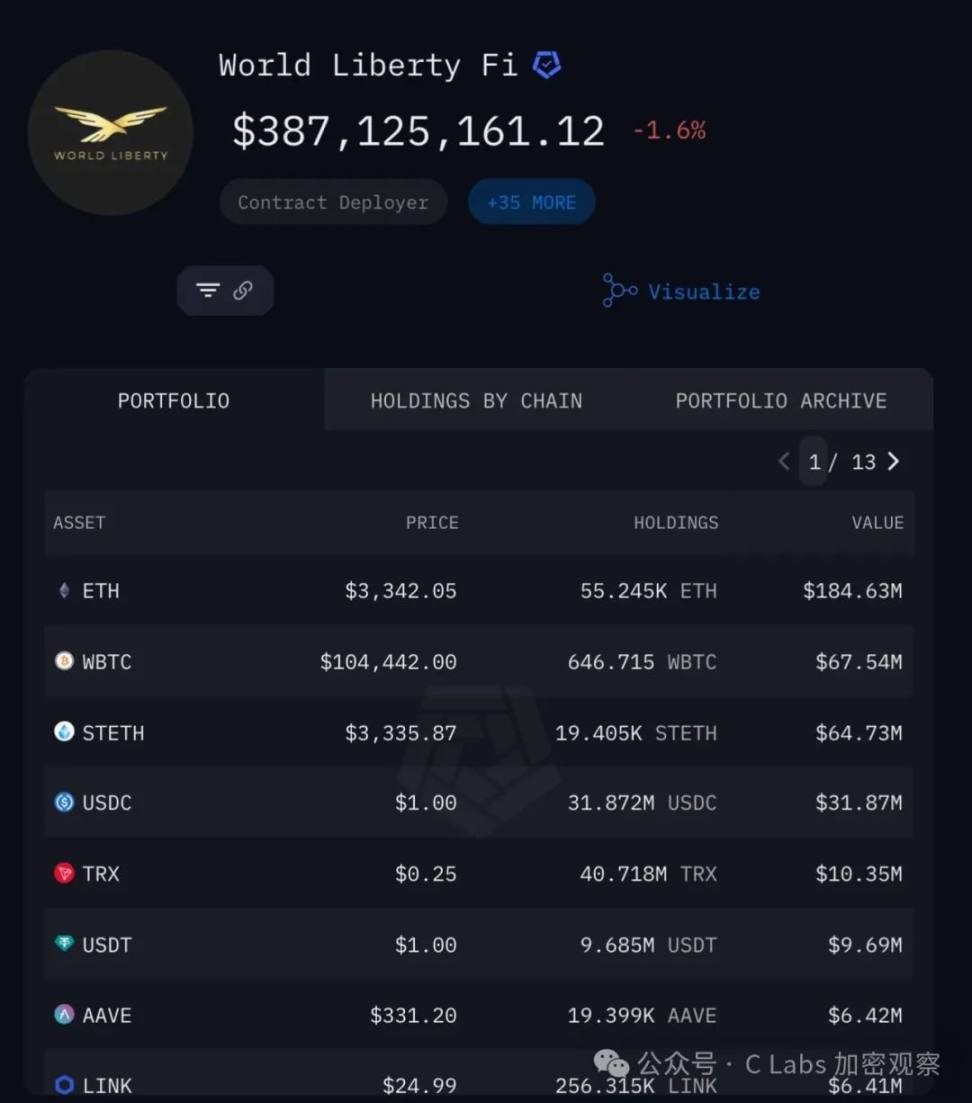Click the World Liberty logo avatar
The image size is (972, 1103).
[110, 132]
